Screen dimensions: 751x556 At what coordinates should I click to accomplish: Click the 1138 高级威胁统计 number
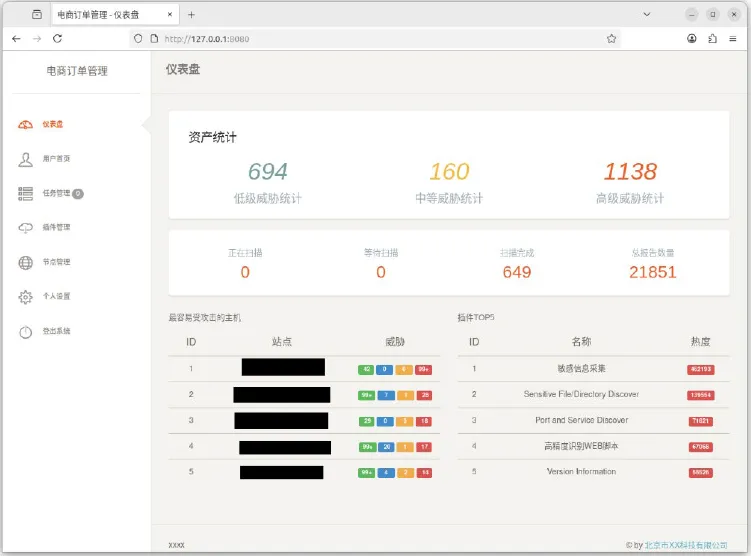pyautogui.click(x=630, y=171)
